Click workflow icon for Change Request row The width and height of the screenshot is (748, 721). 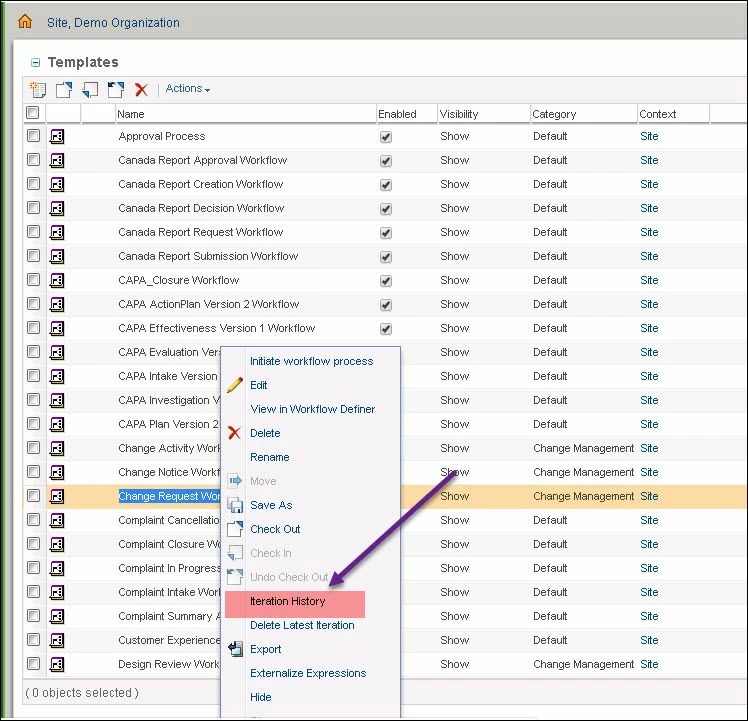57,496
